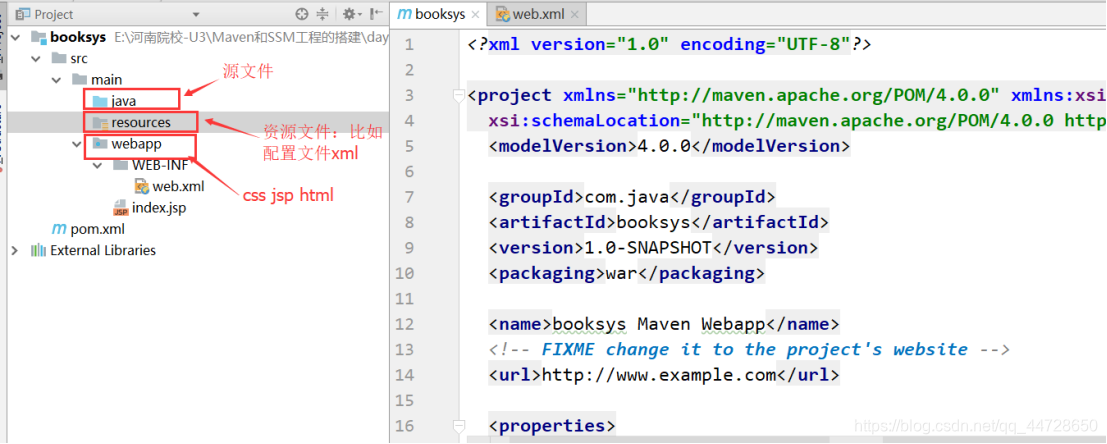Fold the properties tag at line 16

459,426
